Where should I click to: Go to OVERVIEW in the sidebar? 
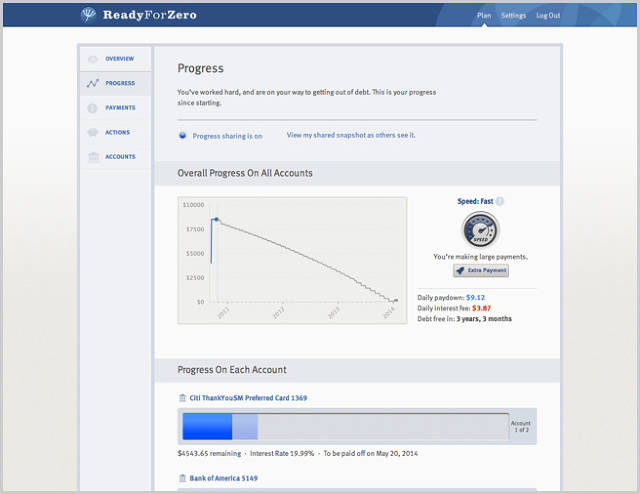[x=120, y=59]
